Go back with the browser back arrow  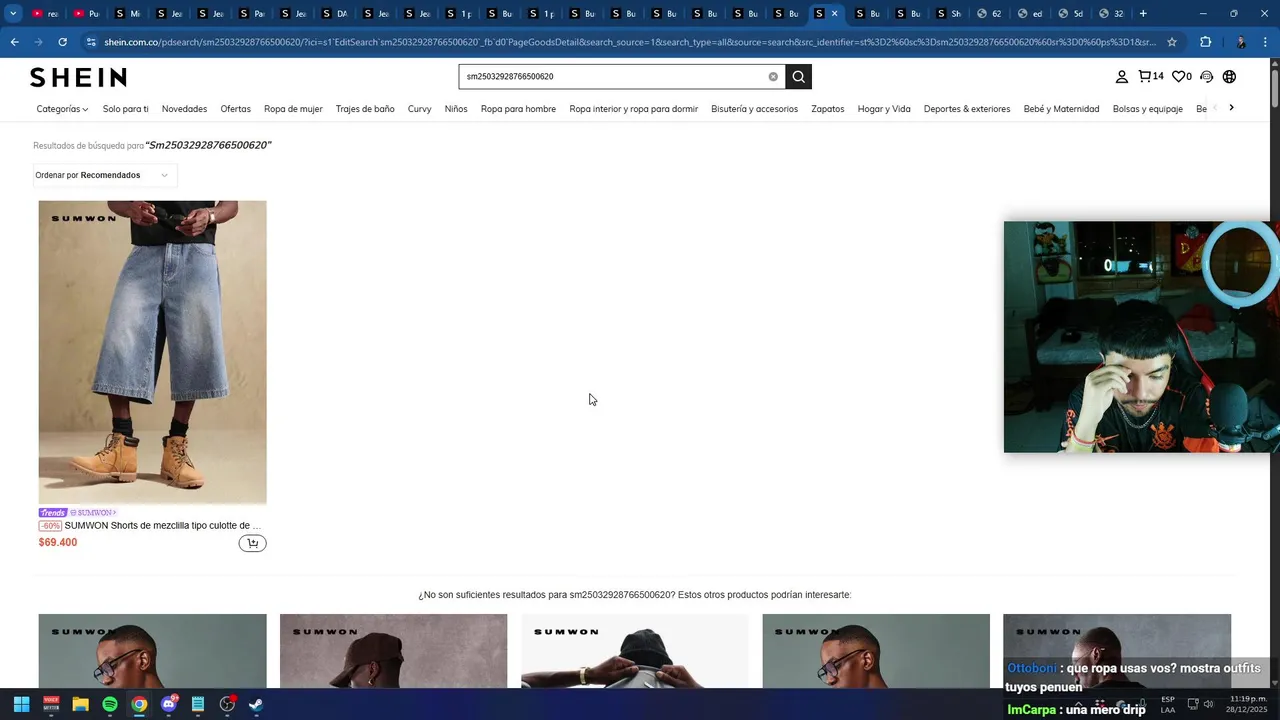pyautogui.click(x=14, y=42)
